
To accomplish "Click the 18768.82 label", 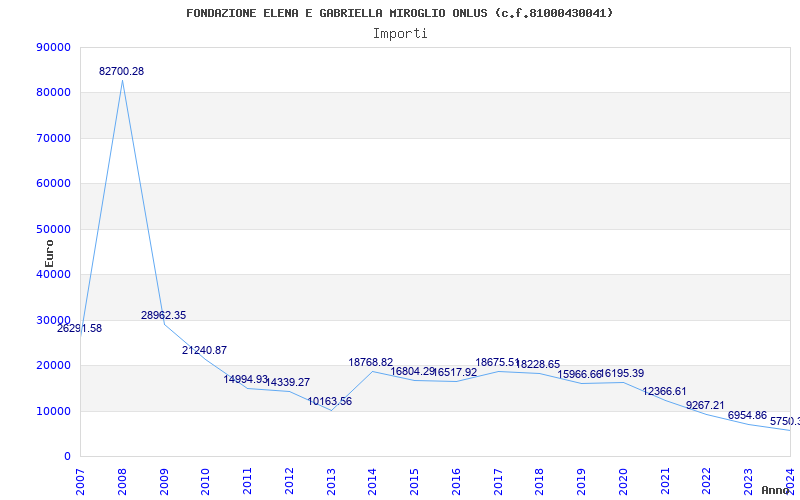I will tap(371, 362).
